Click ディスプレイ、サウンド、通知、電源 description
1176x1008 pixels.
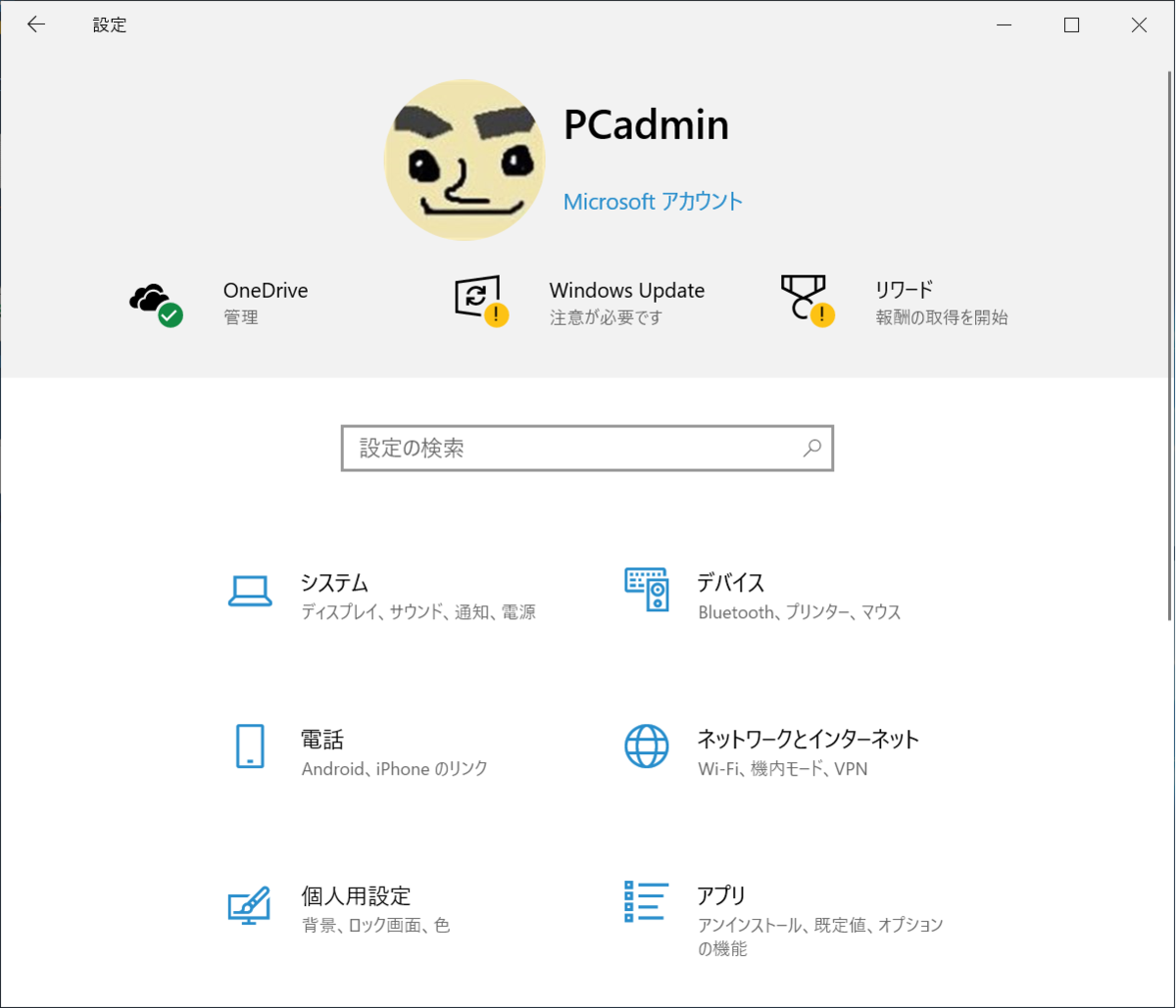click(418, 612)
